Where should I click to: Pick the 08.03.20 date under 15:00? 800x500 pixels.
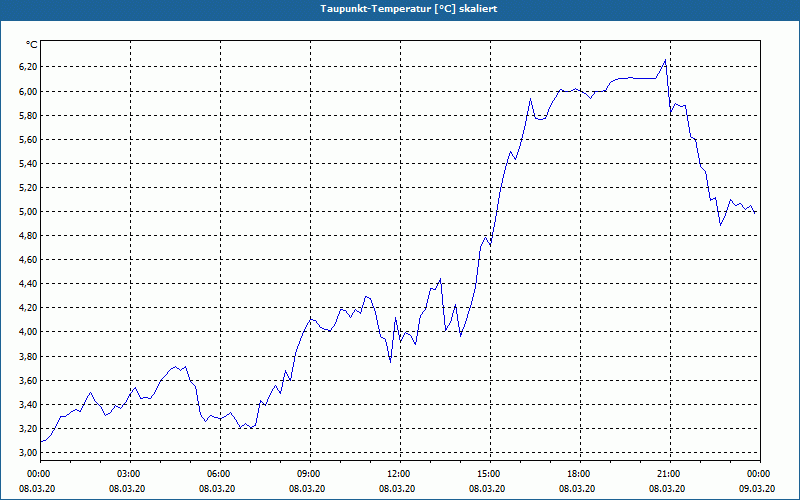tap(487, 489)
